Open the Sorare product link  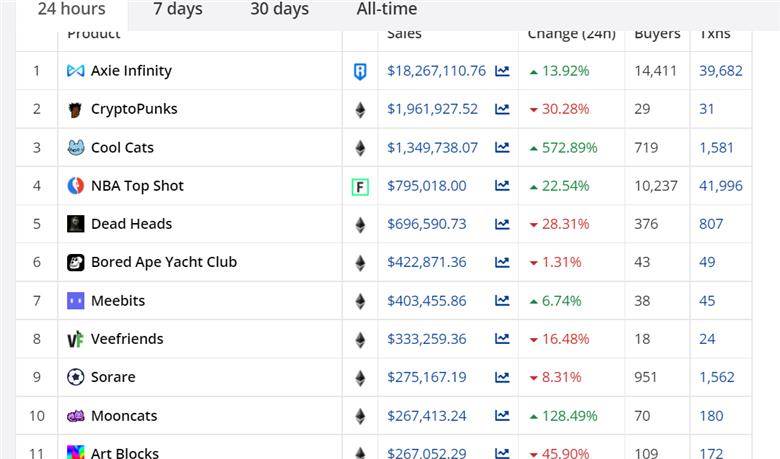pos(113,377)
